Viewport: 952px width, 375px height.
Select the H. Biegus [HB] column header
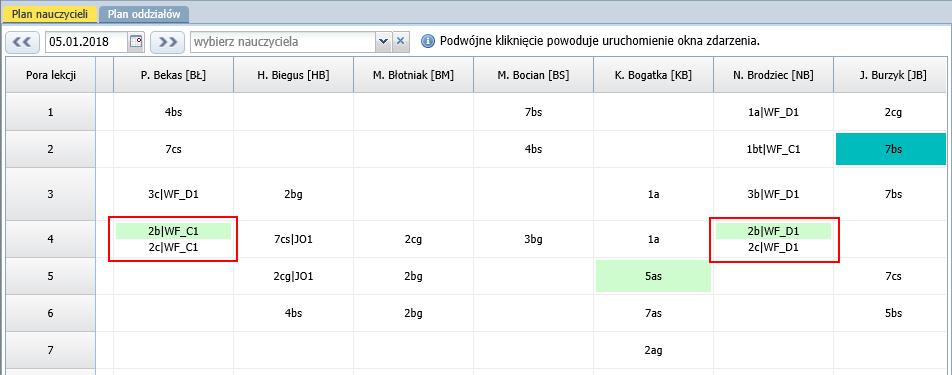click(293, 75)
